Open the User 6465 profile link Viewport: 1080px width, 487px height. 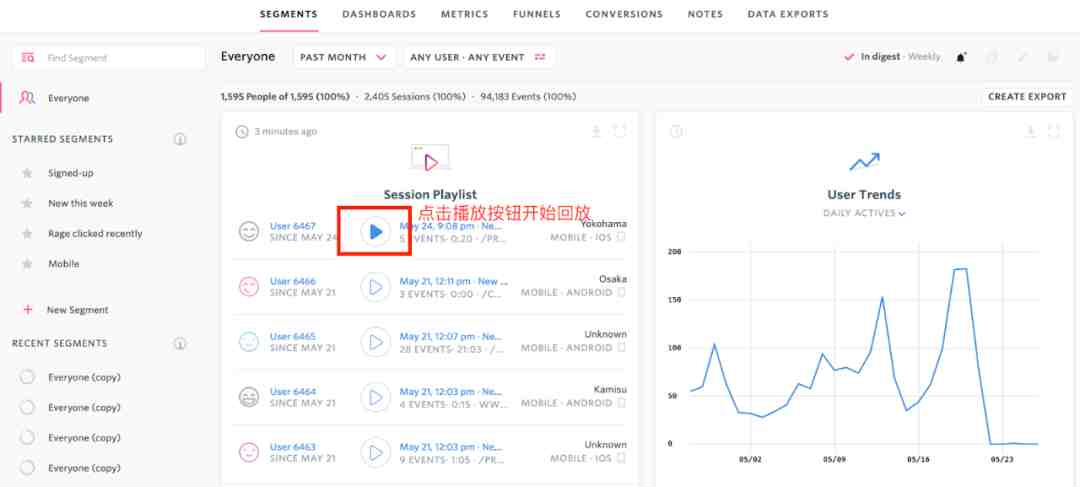(293, 336)
